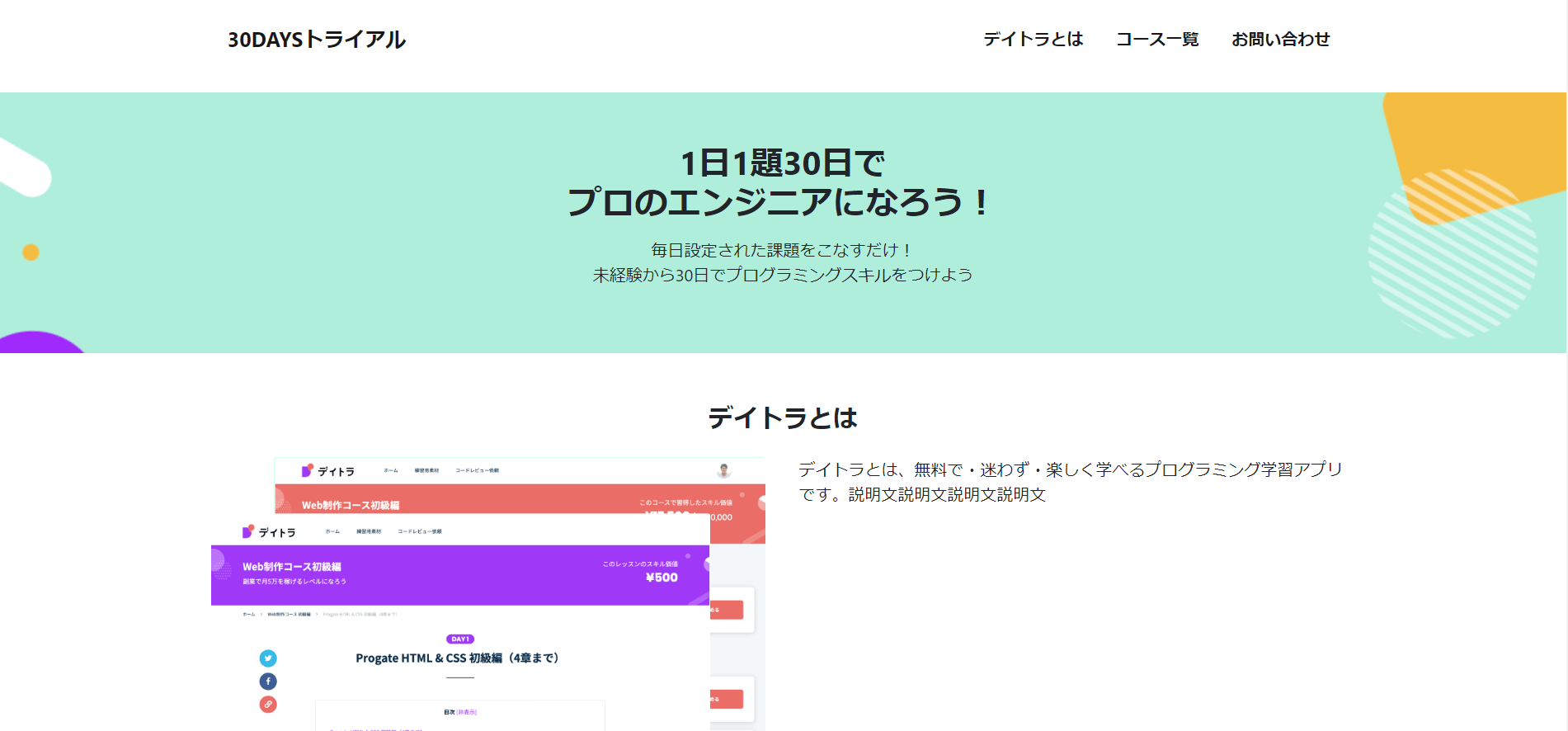The width and height of the screenshot is (1568, 731).
Task: Click the 30DAYSトライアル site logo
Action: coord(317,40)
